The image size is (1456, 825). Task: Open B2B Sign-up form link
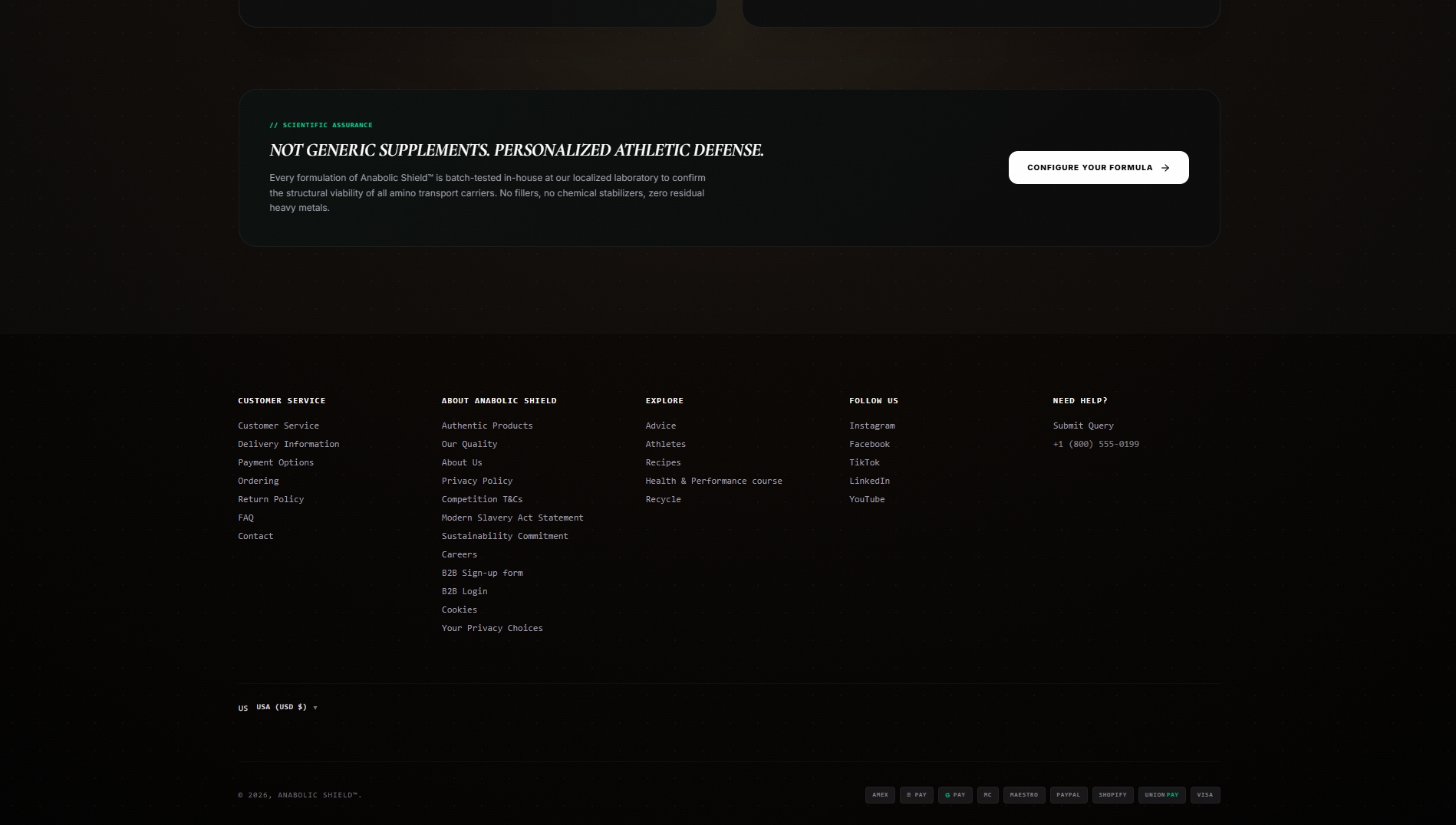click(x=483, y=573)
